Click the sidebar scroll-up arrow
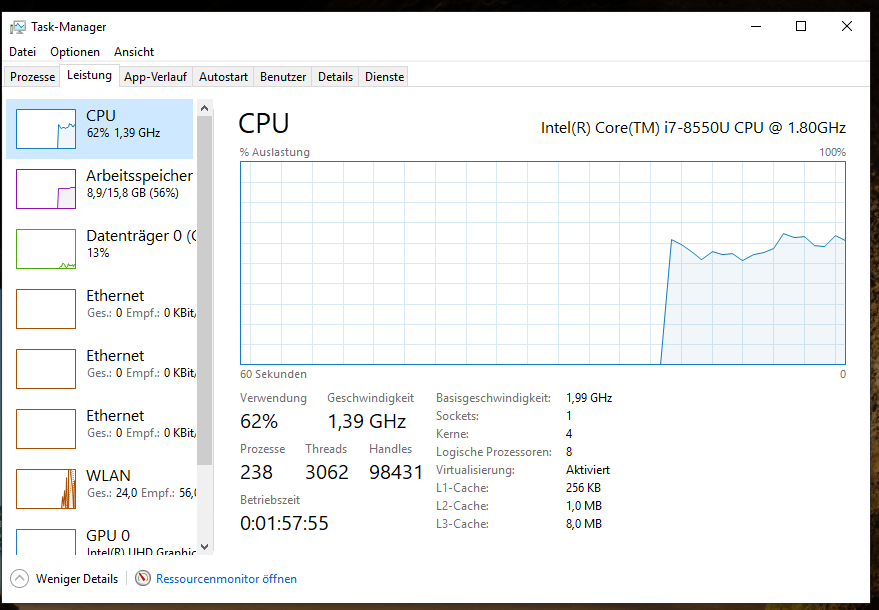Viewport: 879px width, 610px height. pos(205,108)
